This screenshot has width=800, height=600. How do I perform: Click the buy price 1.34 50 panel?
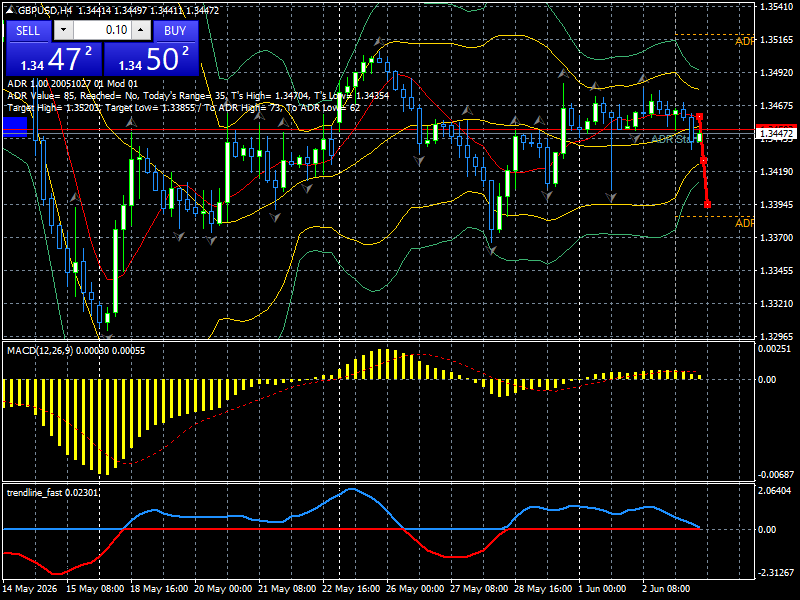coord(151,59)
